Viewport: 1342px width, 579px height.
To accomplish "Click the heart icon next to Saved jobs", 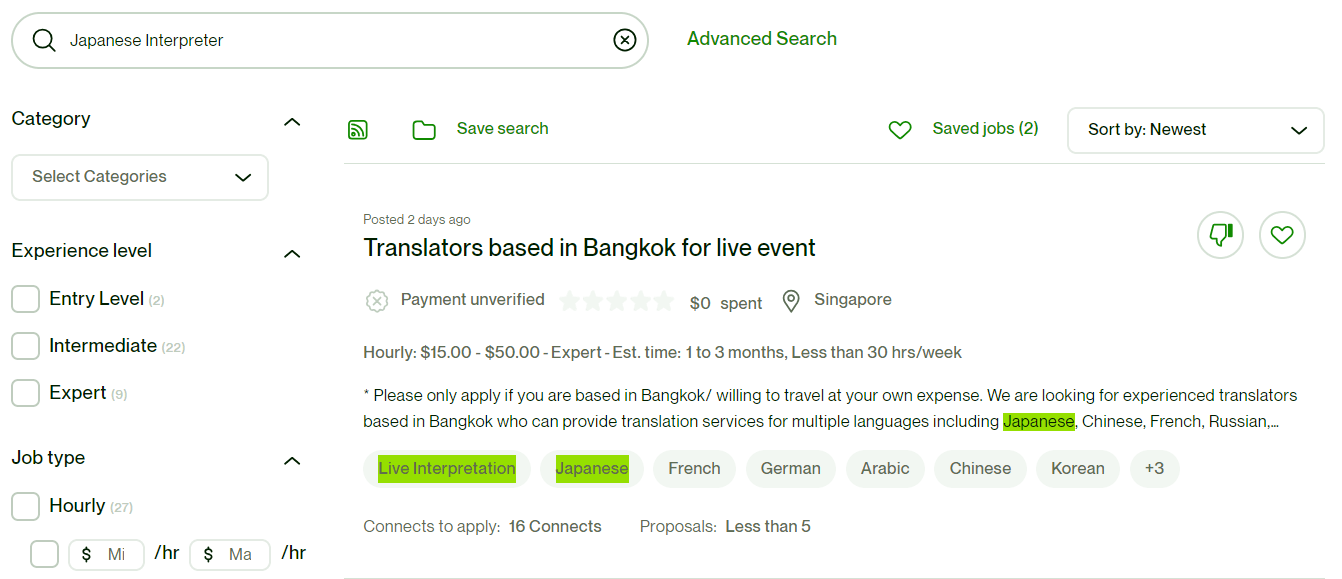I will [x=900, y=130].
